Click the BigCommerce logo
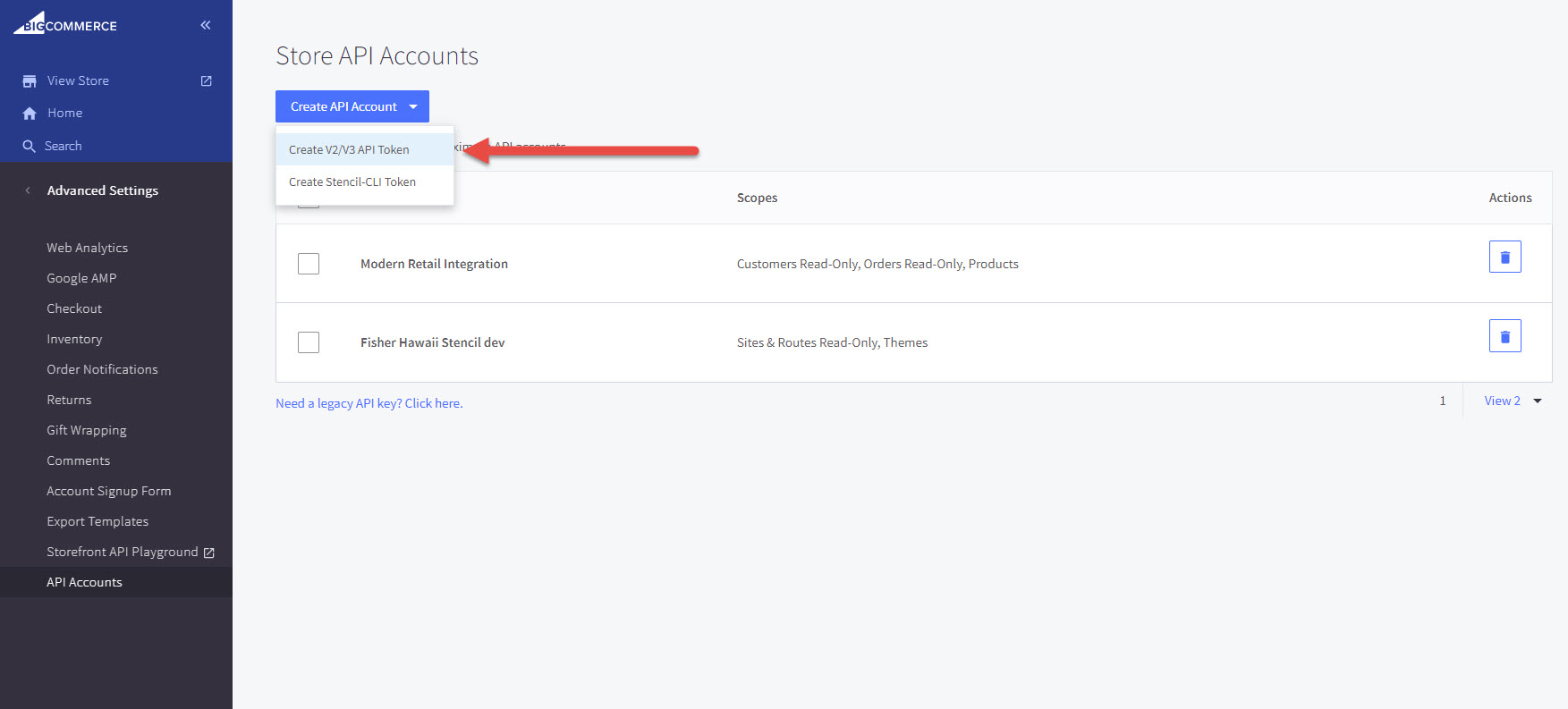The width and height of the screenshot is (1568, 709). pyautogui.click(x=65, y=23)
